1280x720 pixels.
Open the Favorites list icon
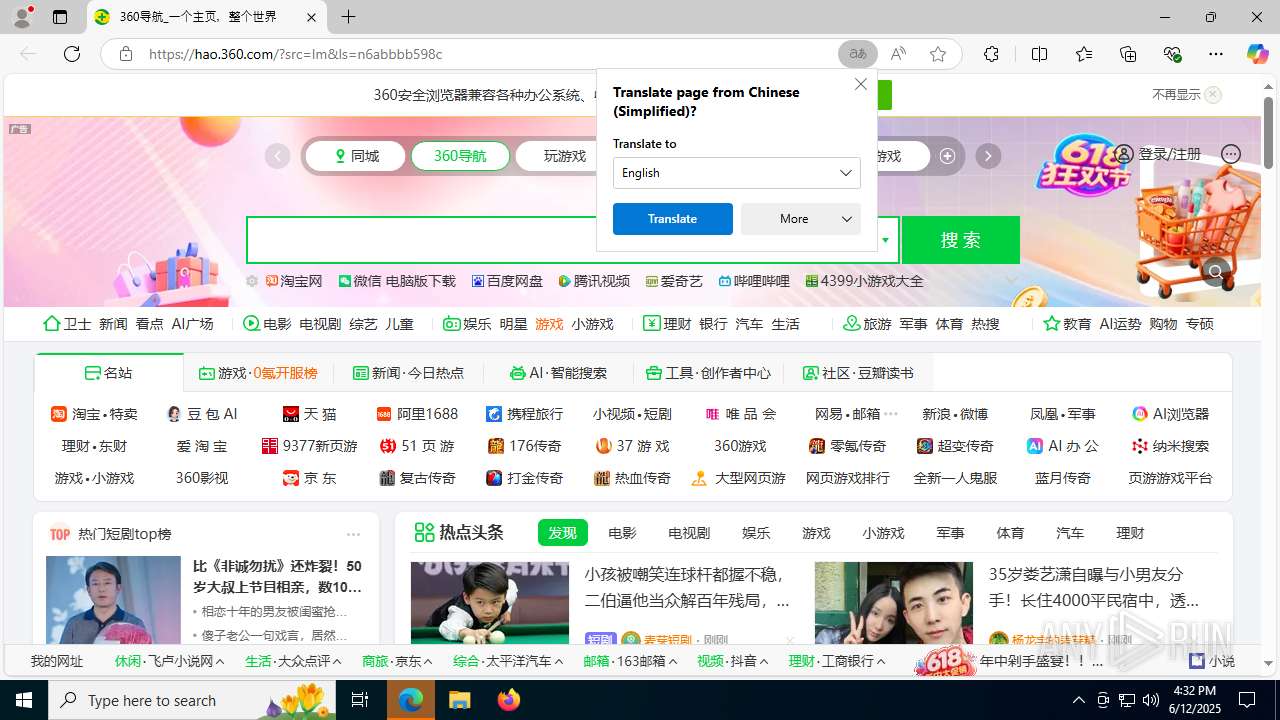1084,54
